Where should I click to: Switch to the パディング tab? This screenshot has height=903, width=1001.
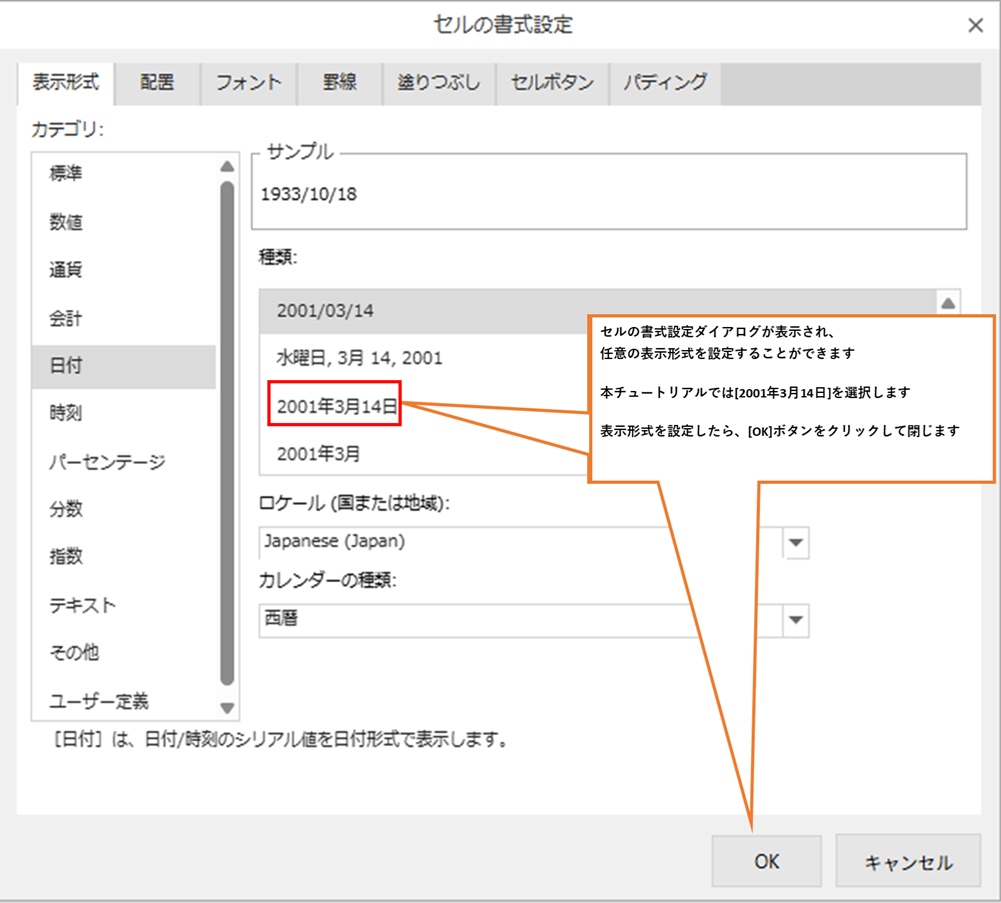[665, 83]
